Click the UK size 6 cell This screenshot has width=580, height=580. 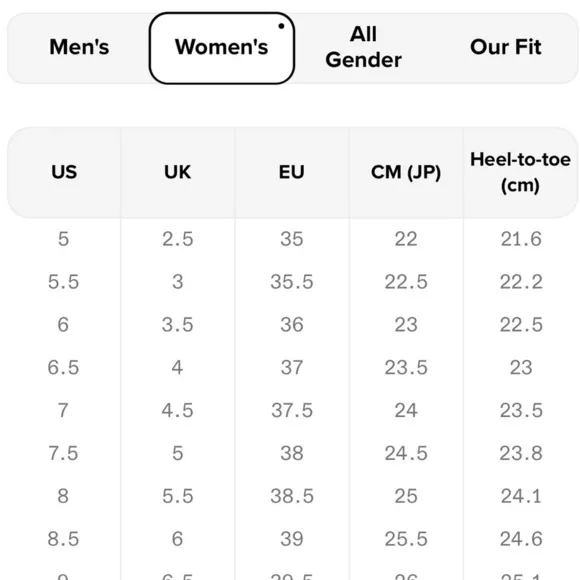178,539
